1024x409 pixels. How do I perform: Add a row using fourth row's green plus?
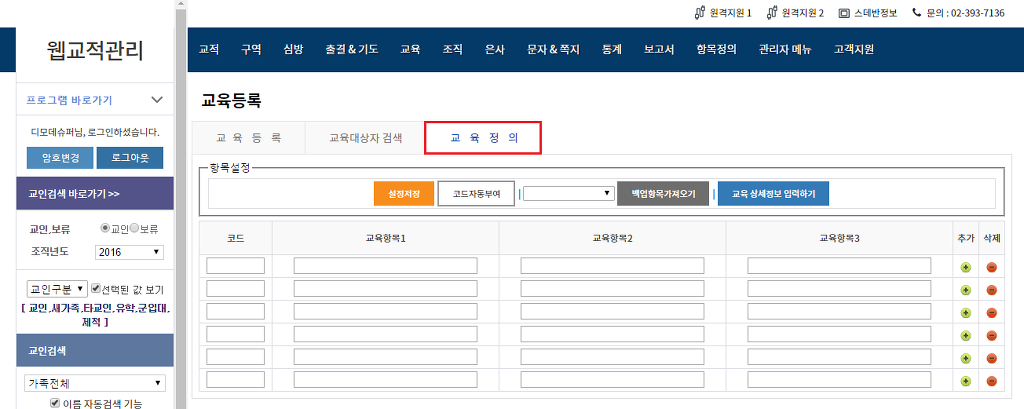tap(966, 336)
